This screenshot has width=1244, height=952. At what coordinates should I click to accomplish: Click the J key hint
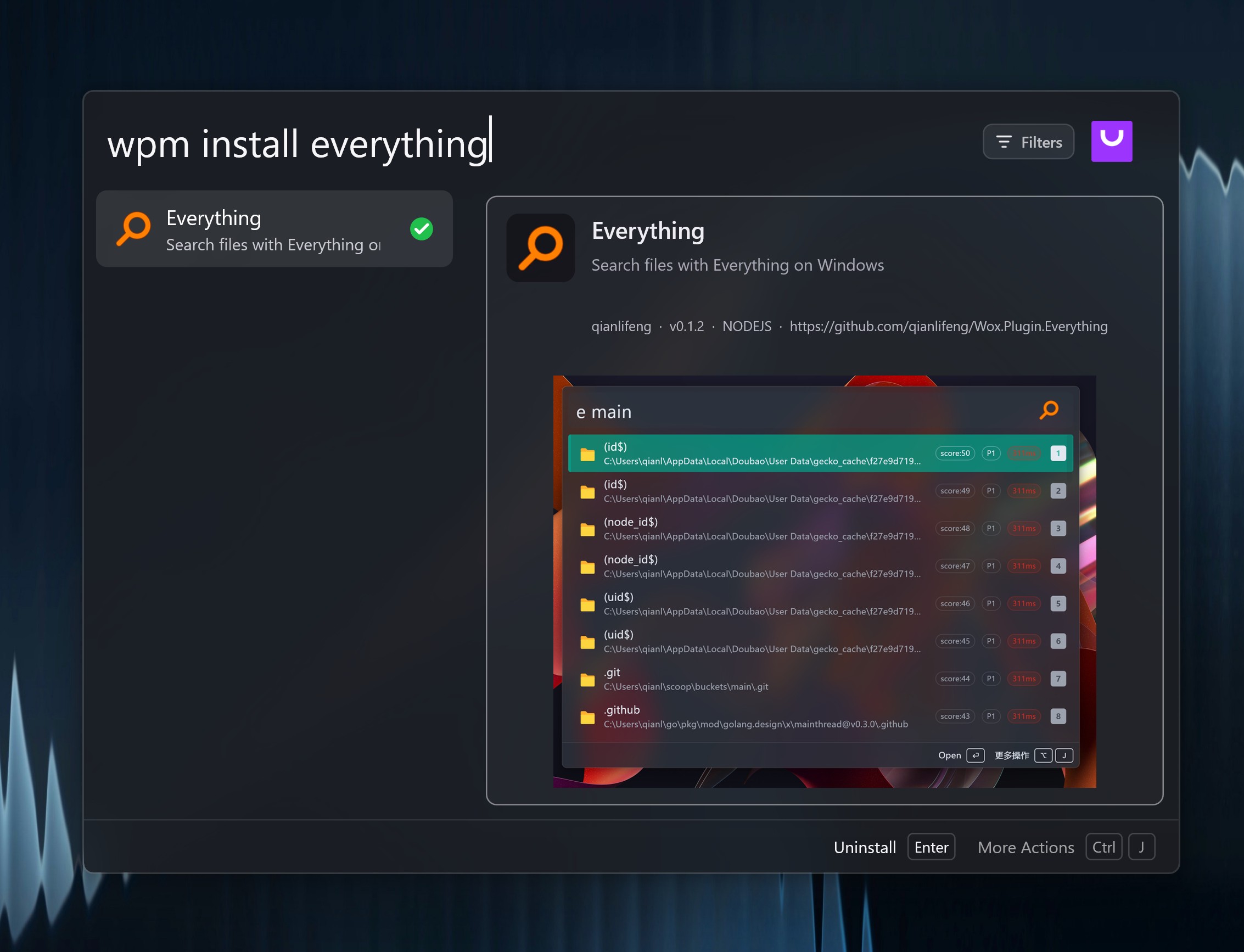coord(1141,847)
